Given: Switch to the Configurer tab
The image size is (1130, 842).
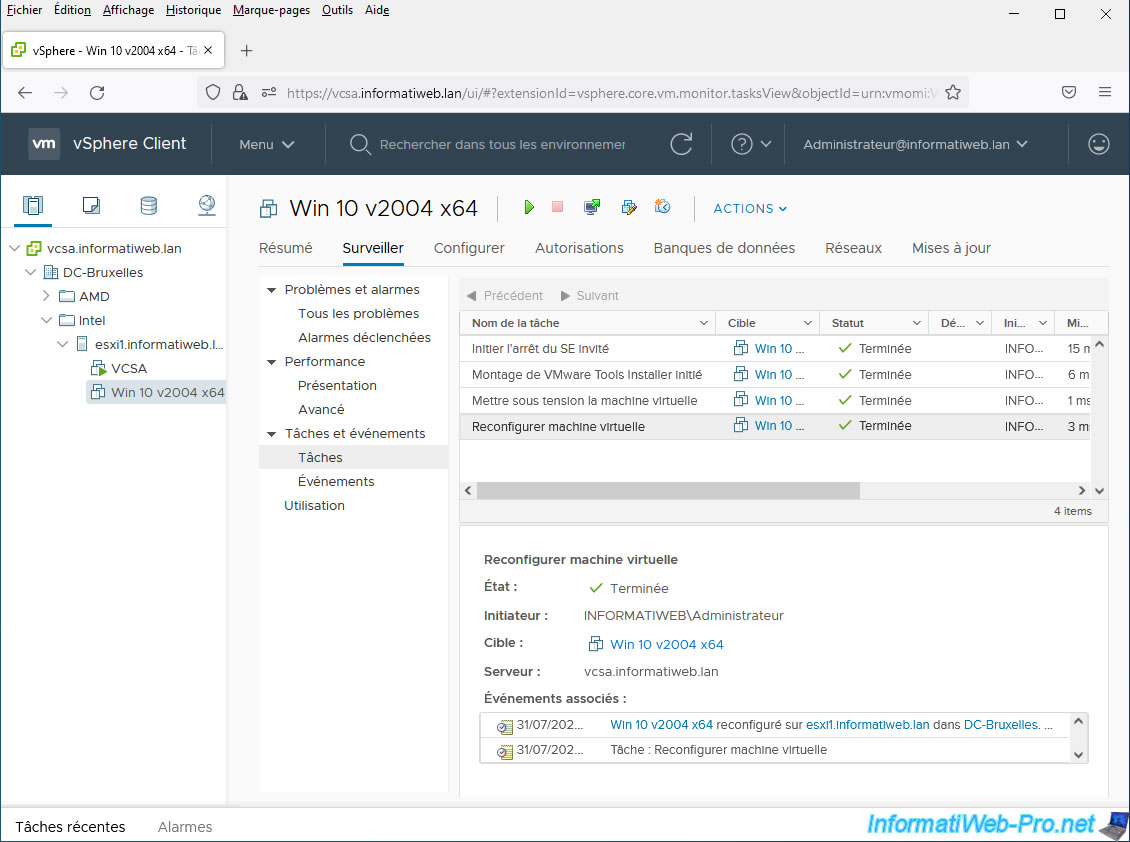Looking at the screenshot, I should point(469,248).
